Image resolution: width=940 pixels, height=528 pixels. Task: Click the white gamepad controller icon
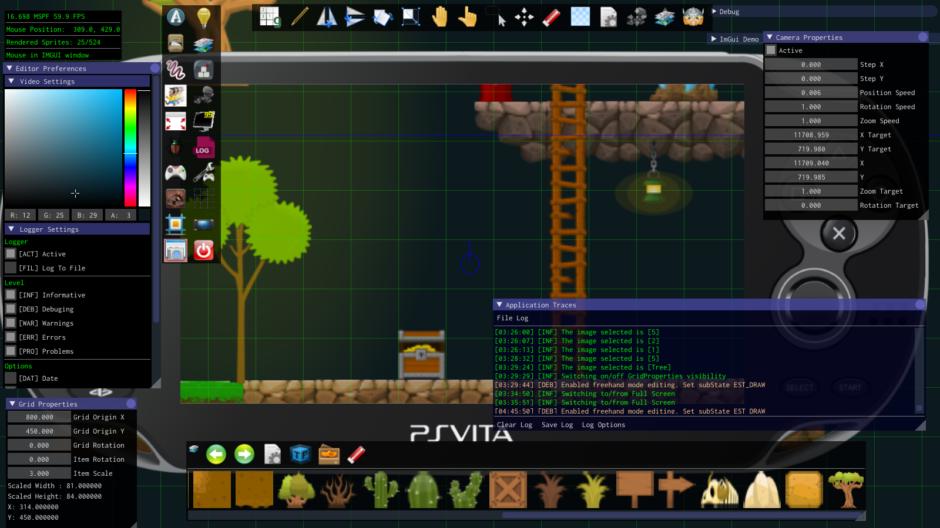click(x=176, y=173)
